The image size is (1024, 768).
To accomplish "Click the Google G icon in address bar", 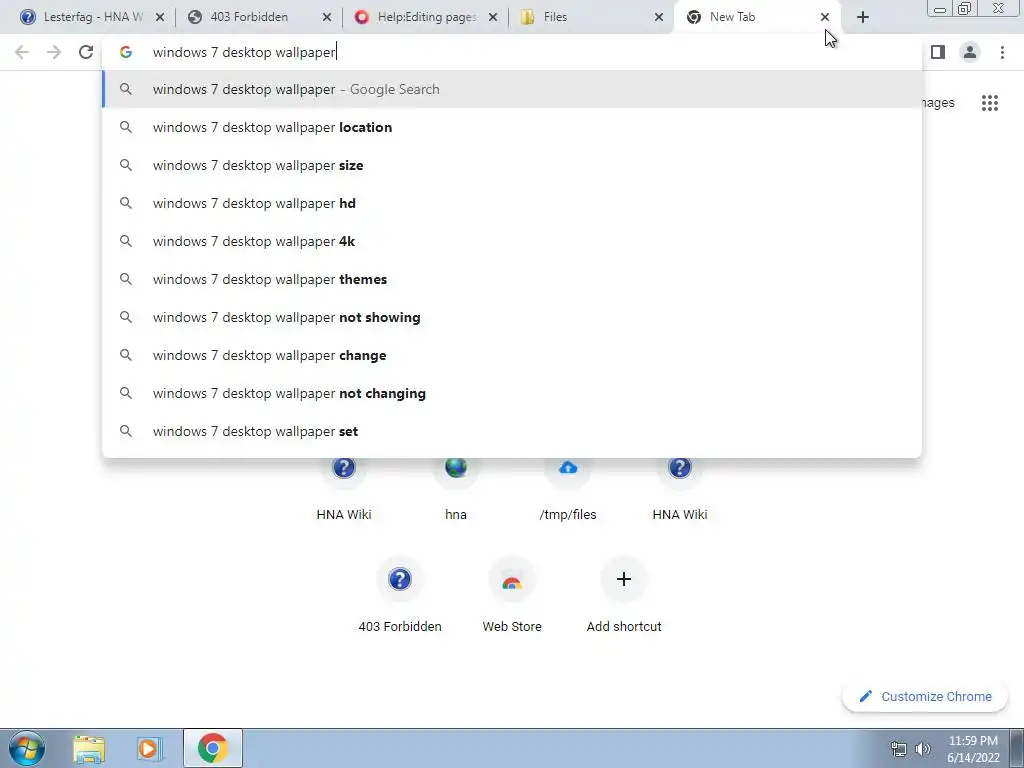I will [x=126, y=52].
